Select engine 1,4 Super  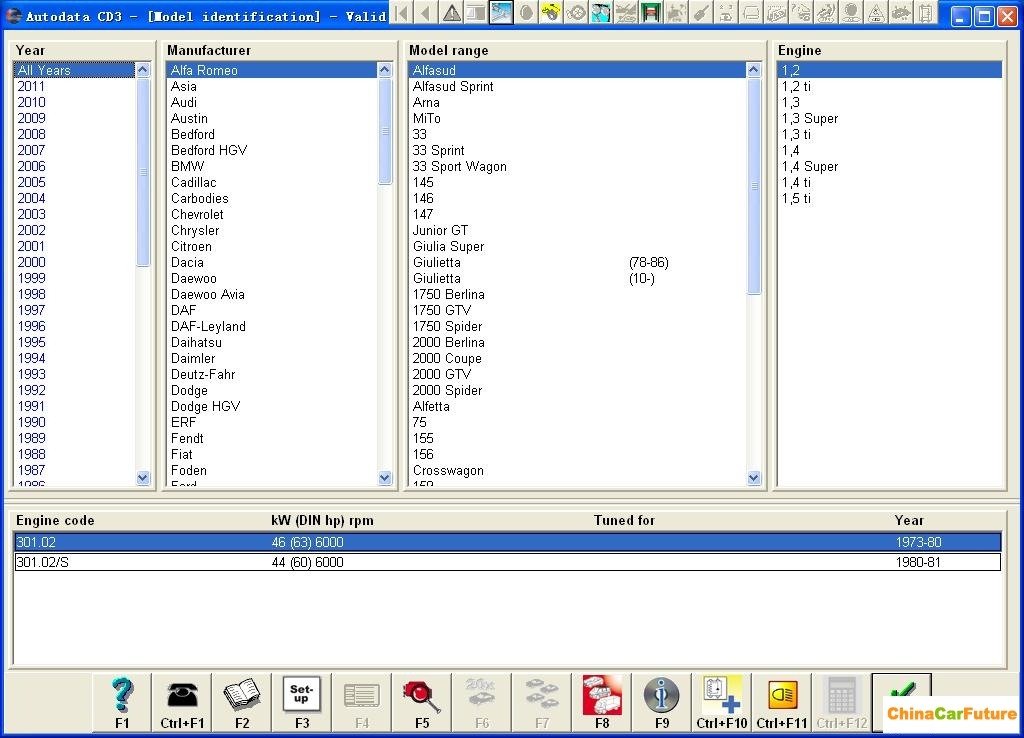pyautogui.click(x=889, y=166)
